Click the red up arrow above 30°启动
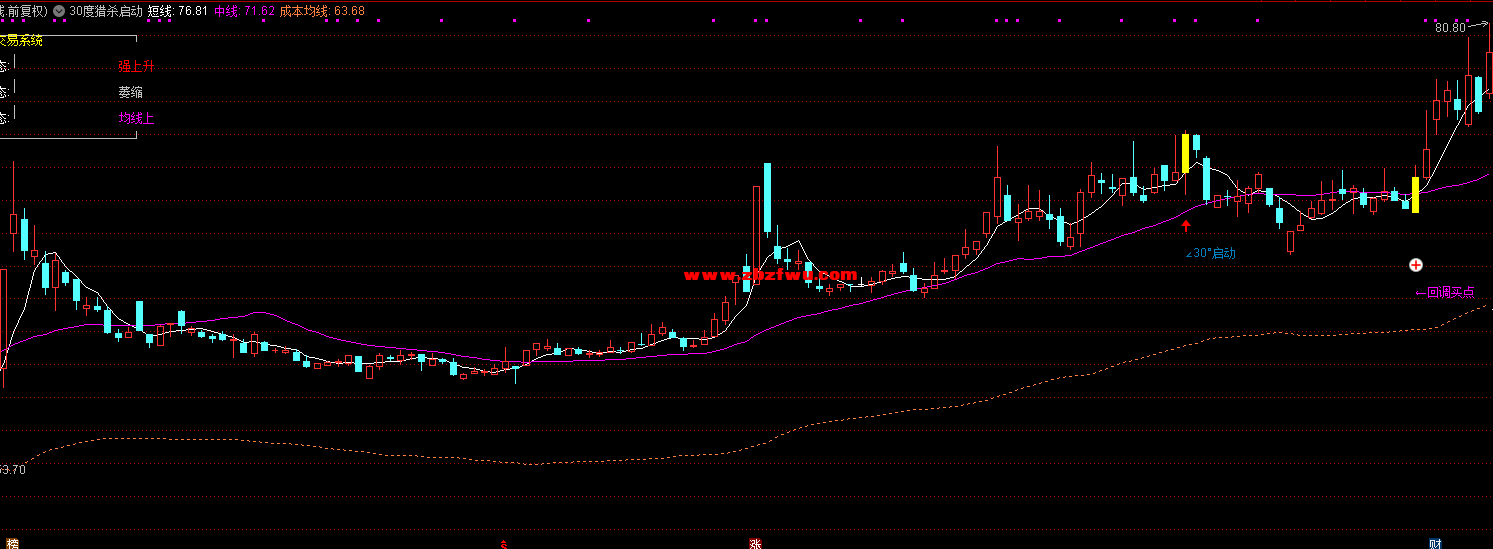Image resolution: width=1493 pixels, height=549 pixels. 1186,227
